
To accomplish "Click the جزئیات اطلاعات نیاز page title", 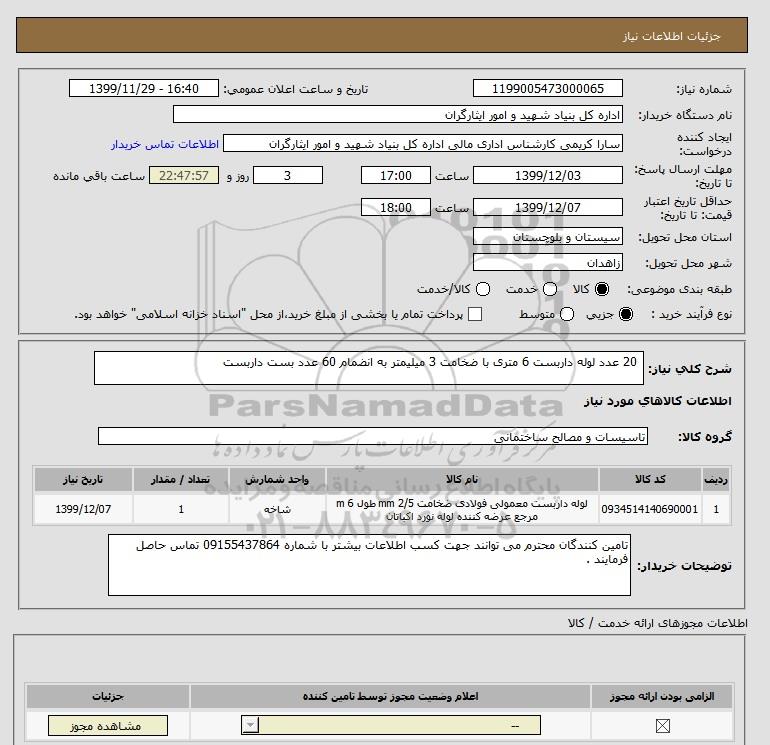I will (671, 36).
